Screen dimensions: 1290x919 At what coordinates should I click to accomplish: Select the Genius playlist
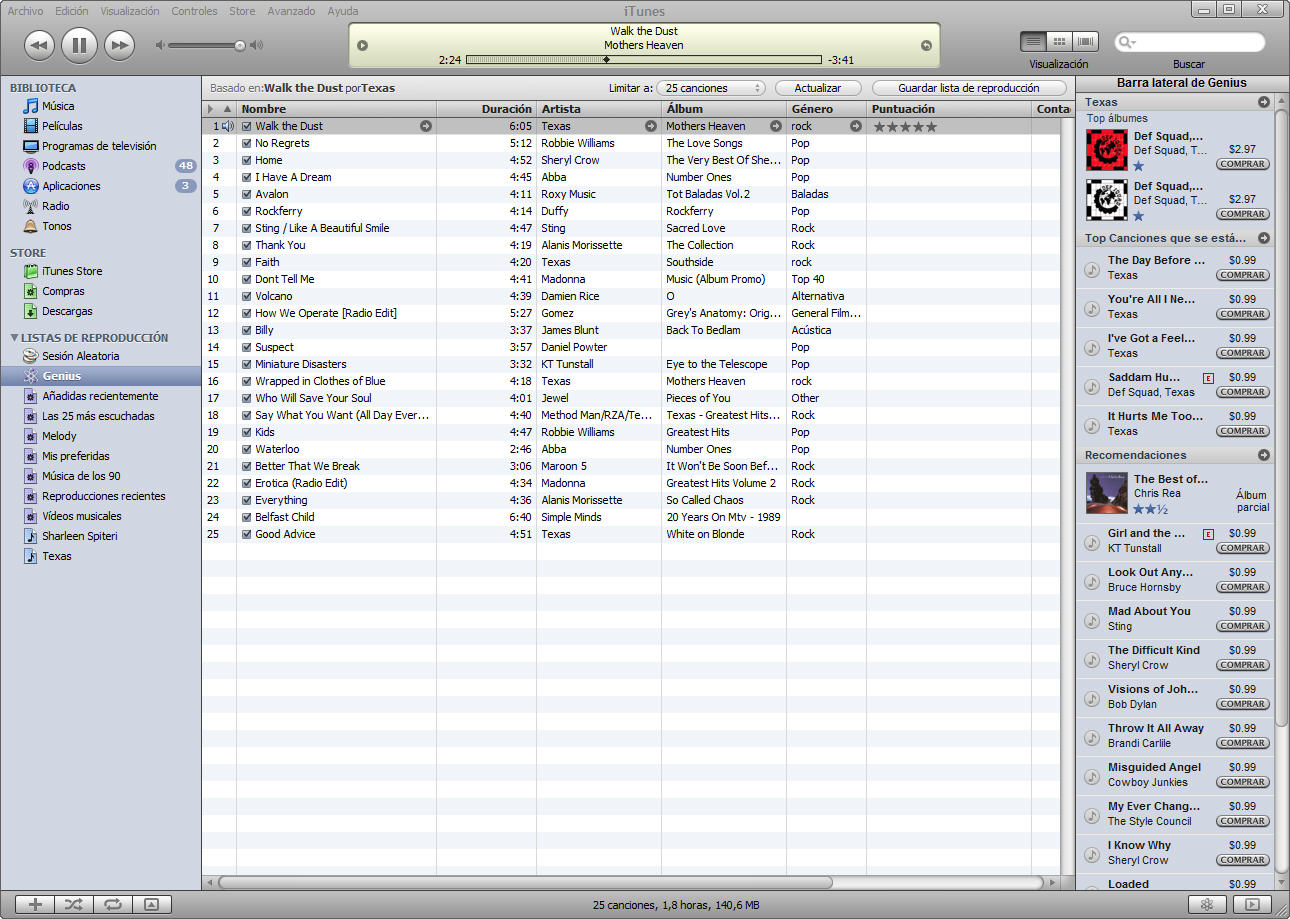tap(100, 376)
